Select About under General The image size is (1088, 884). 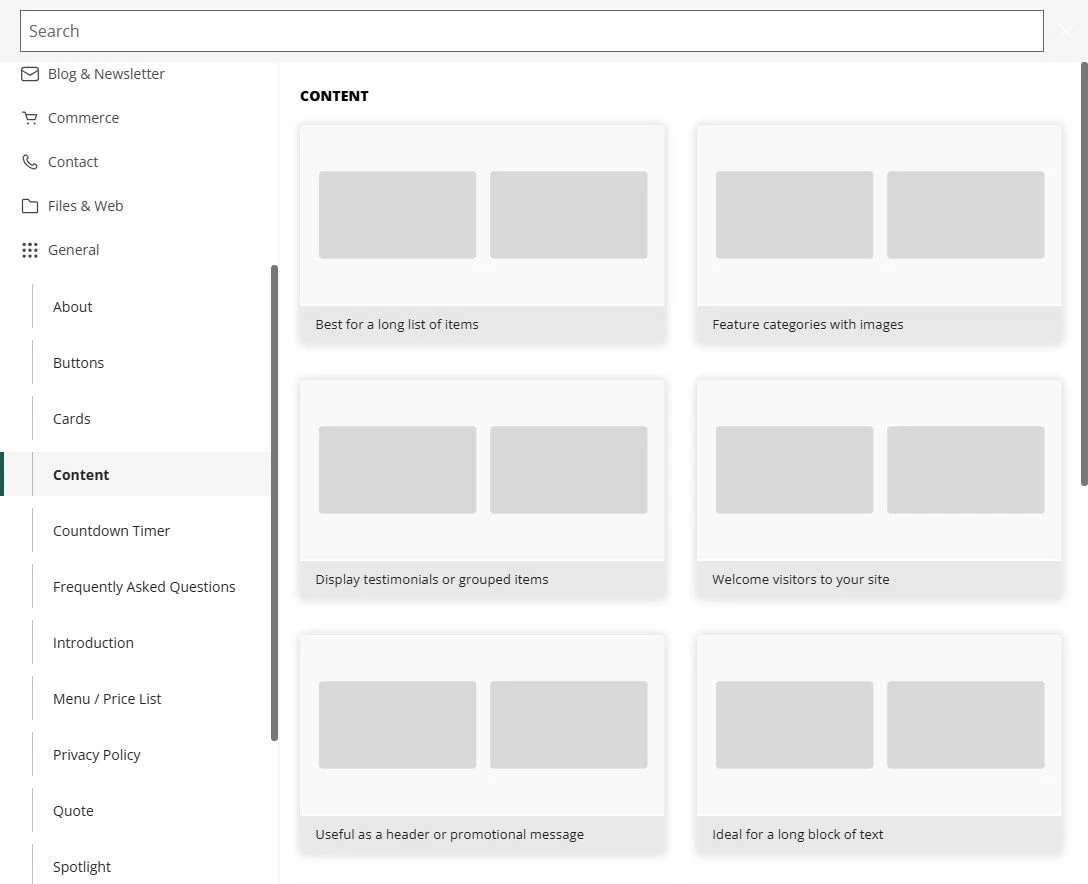pos(72,307)
